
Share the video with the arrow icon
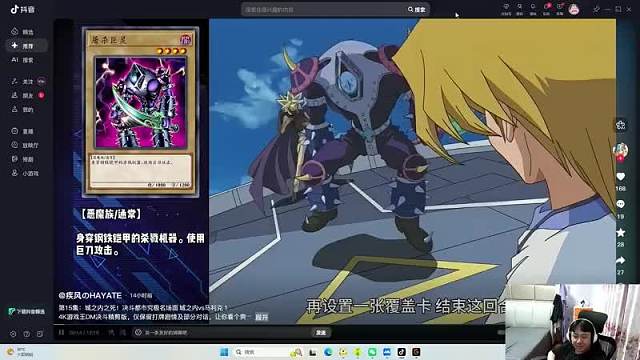(620, 260)
